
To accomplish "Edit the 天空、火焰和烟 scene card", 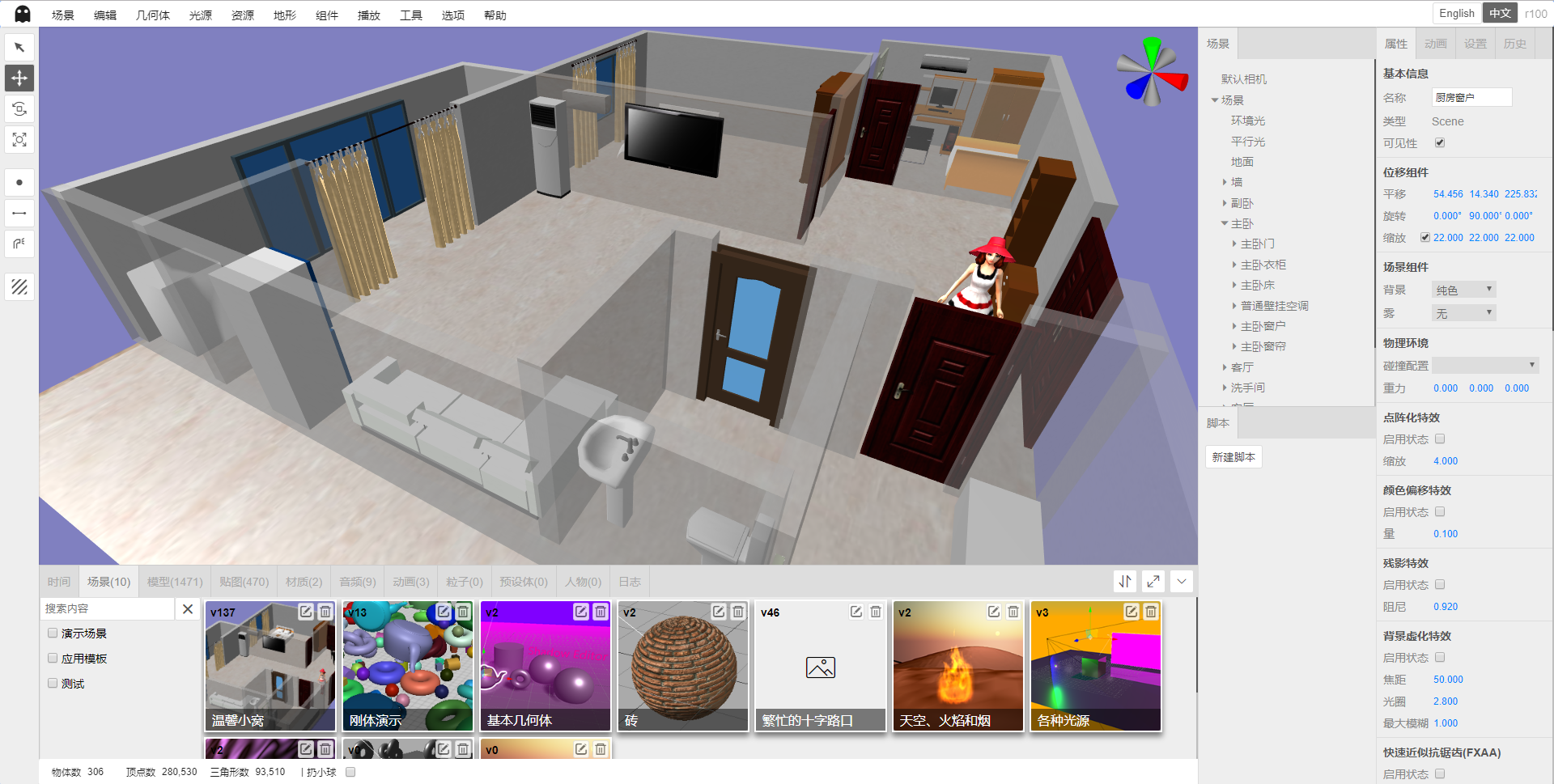I will (994, 612).
